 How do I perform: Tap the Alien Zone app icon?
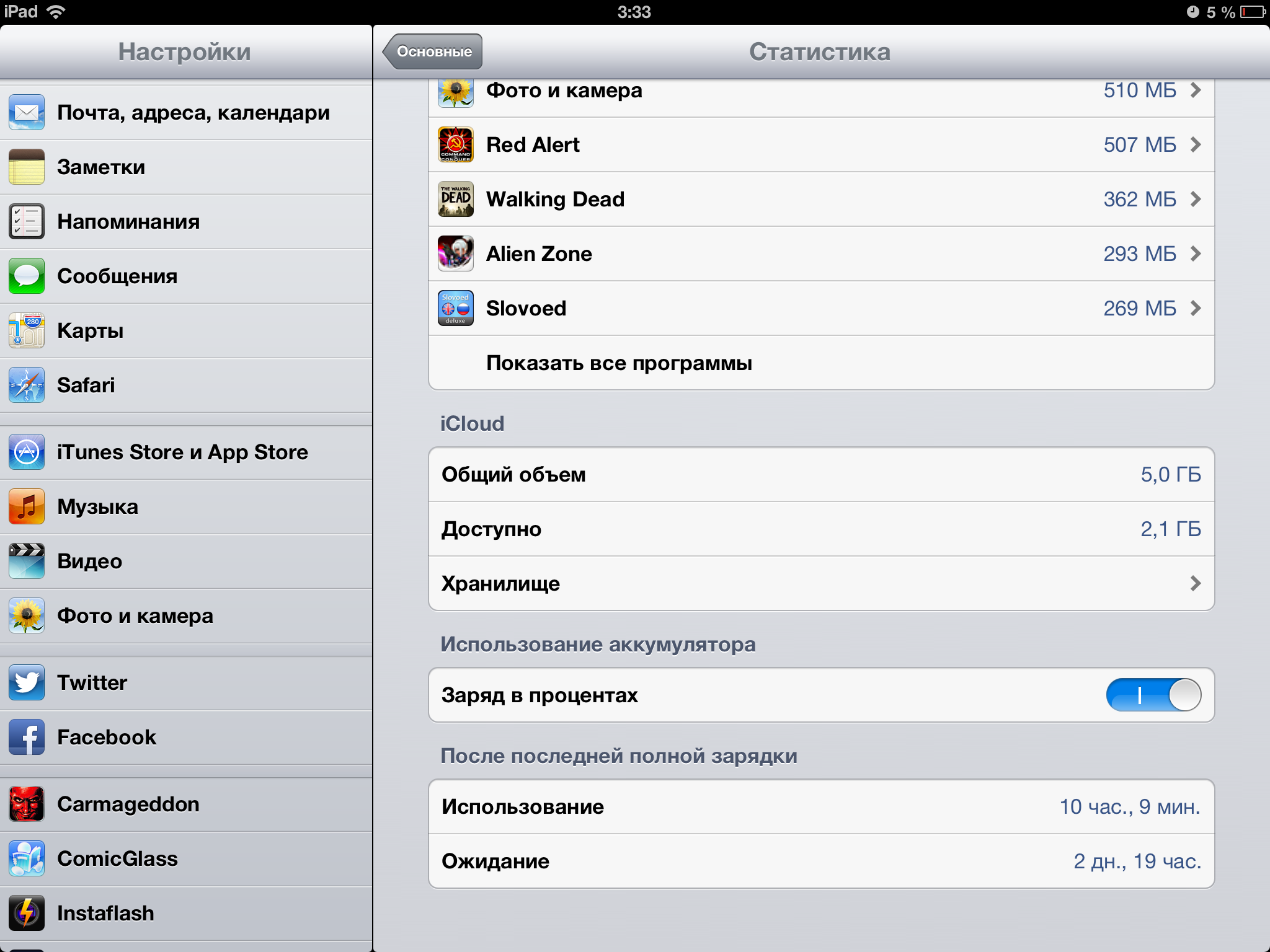(x=456, y=253)
